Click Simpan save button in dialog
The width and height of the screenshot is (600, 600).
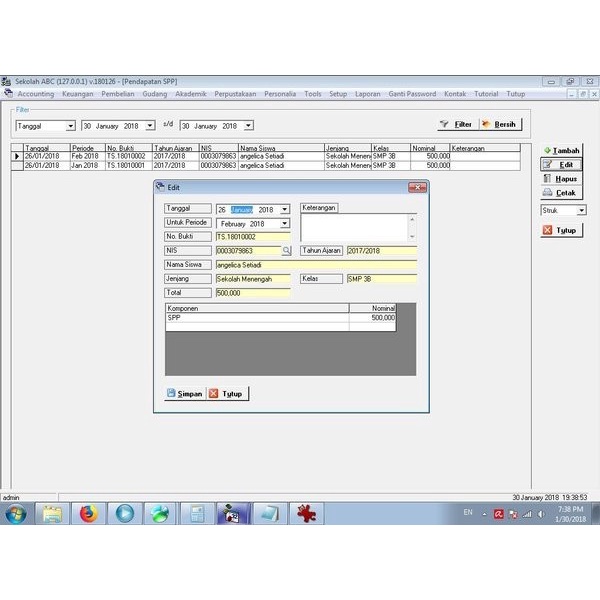185,394
